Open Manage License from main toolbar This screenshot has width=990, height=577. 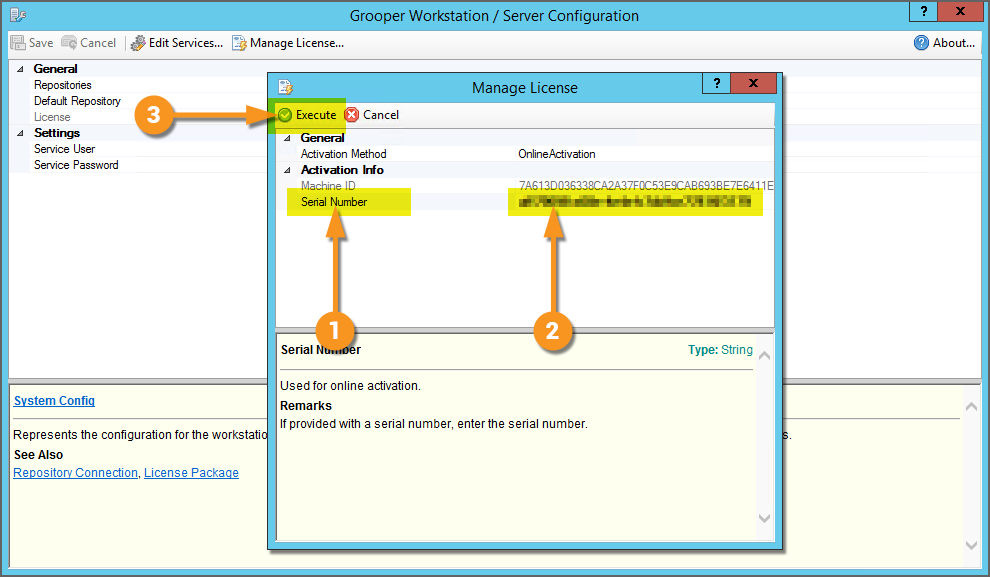point(288,43)
